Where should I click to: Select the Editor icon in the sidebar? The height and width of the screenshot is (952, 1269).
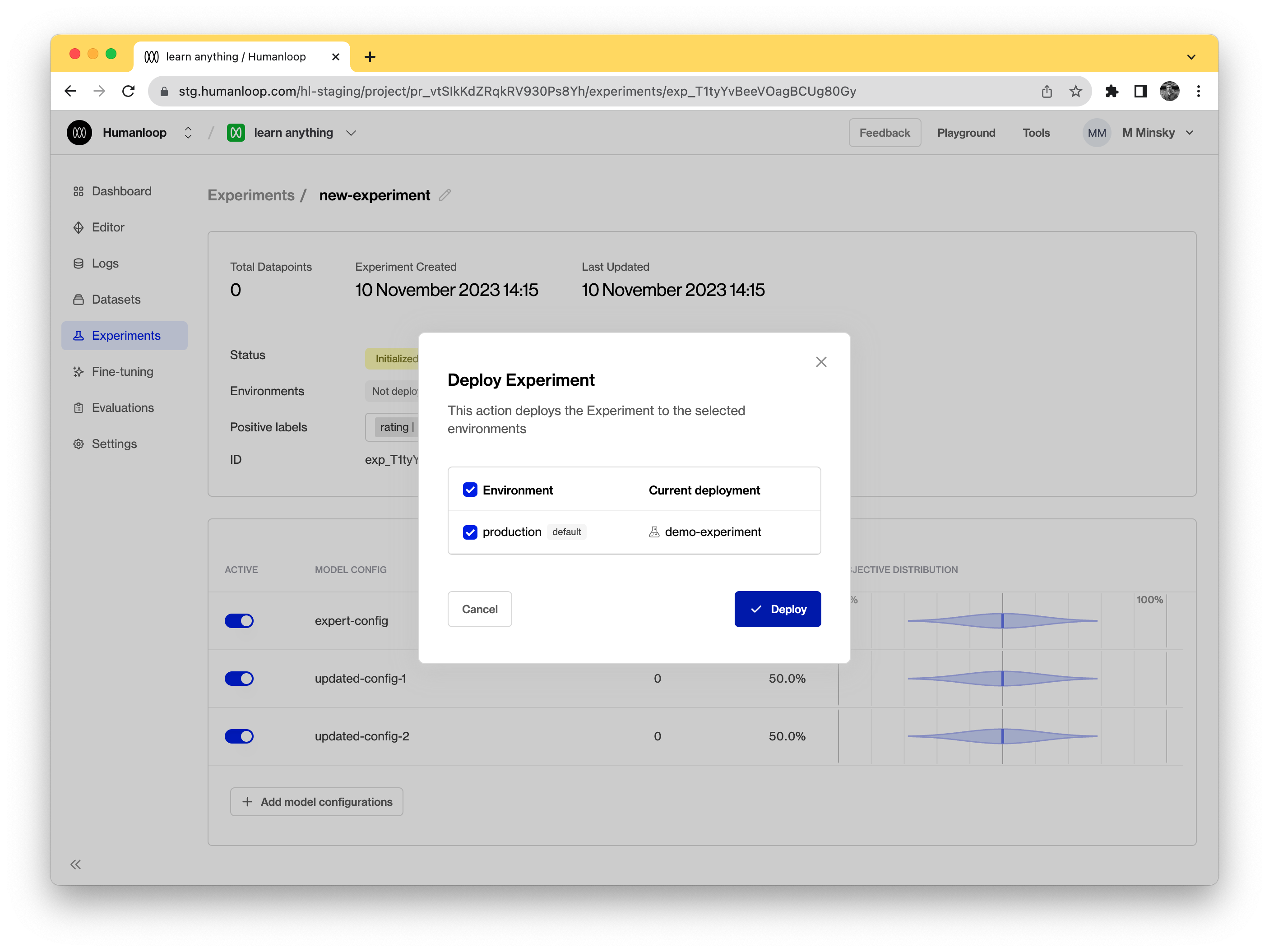[x=79, y=227]
